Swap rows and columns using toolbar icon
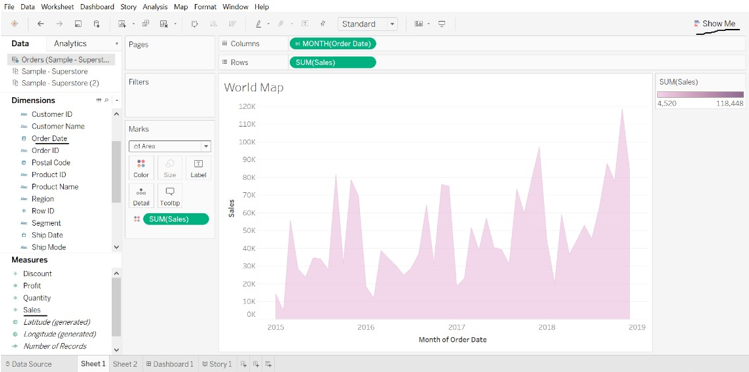Image resolution: width=749 pixels, height=372 pixels. [x=194, y=24]
